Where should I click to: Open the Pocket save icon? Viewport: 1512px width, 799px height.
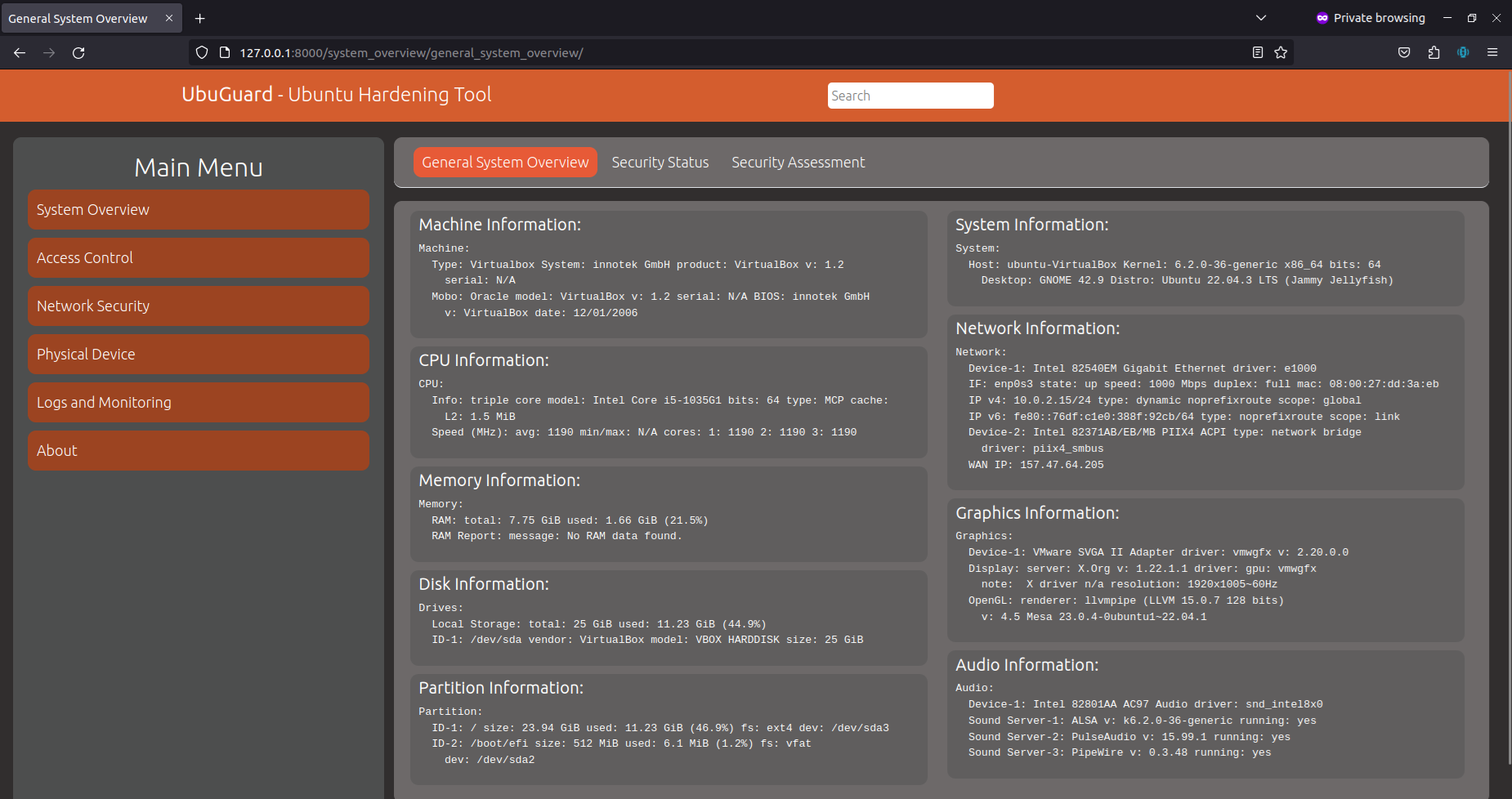[1404, 52]
